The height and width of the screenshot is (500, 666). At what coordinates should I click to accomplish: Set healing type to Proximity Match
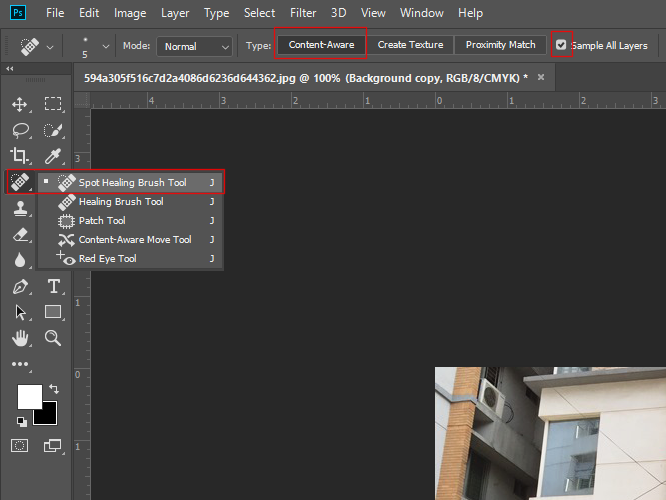pos(500,45)
